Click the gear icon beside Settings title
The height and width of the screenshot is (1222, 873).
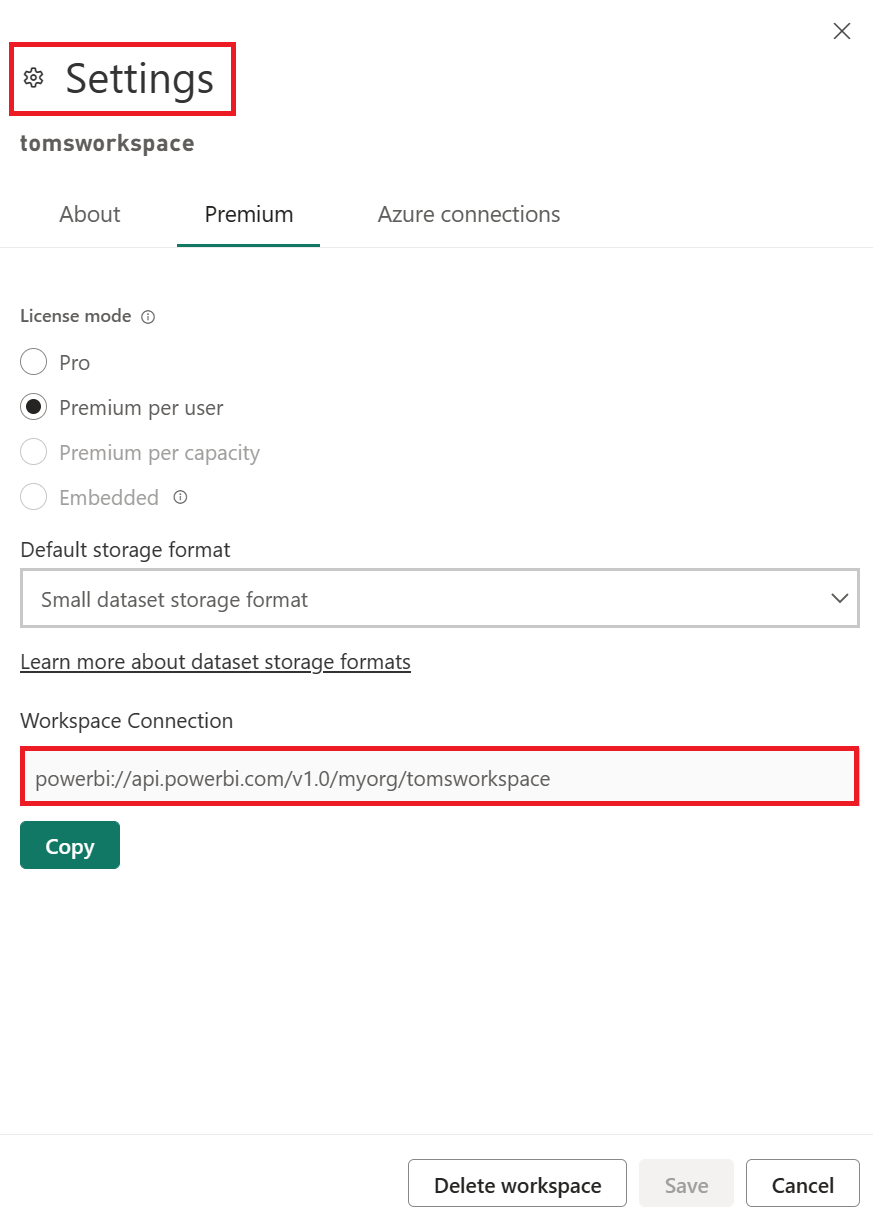pos(35,77)
